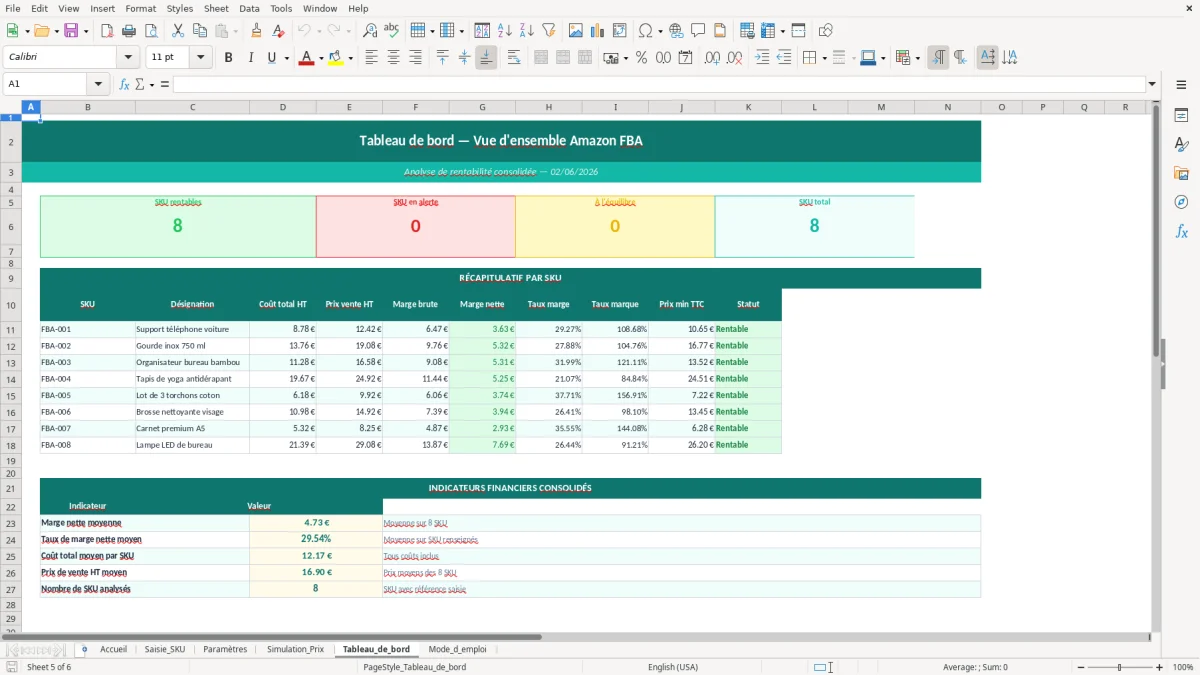Click the Spelling check icon

pyautogui.click(x=391, y=31)
